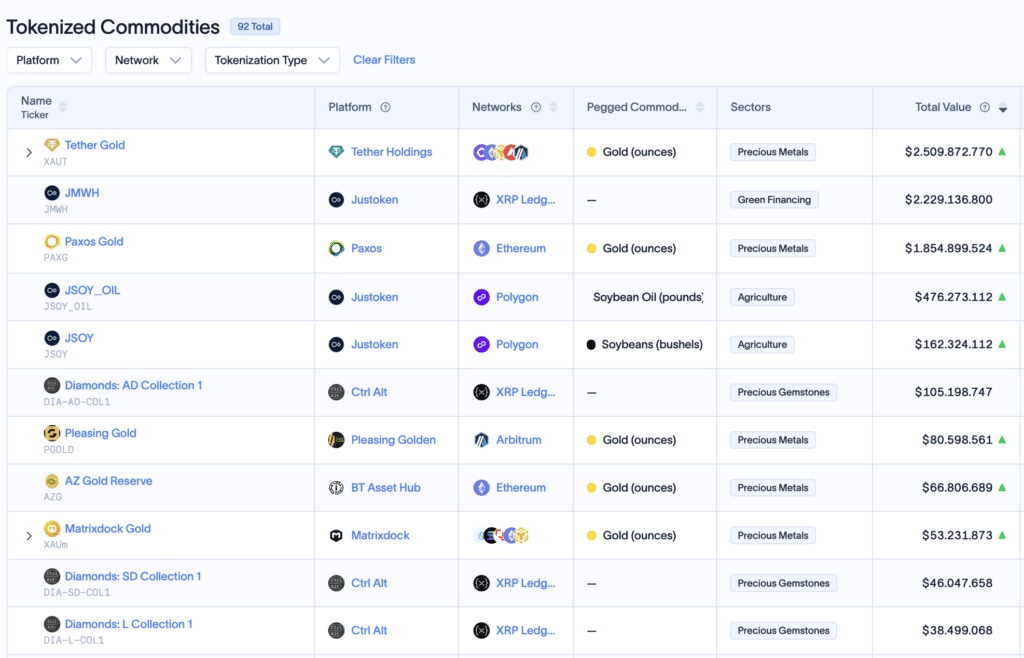
Task: Click the Paxos Gold token logo icon
Action: point(52,242)
